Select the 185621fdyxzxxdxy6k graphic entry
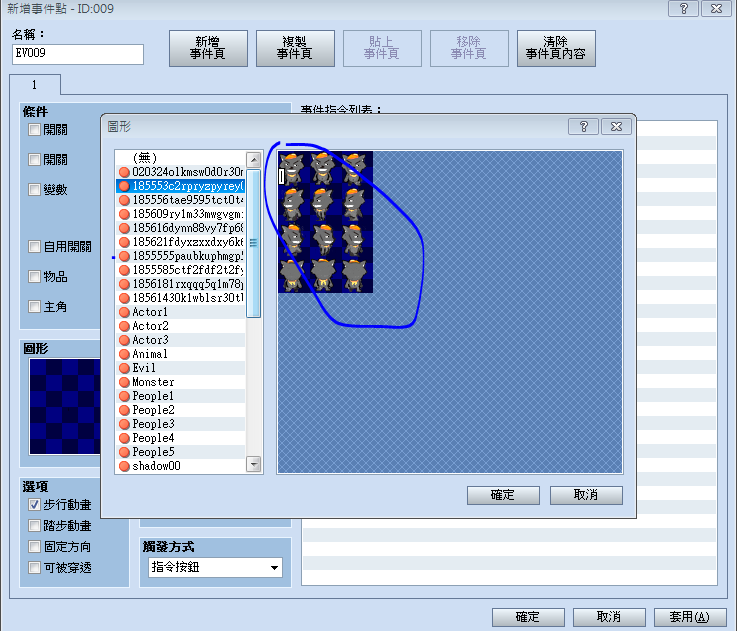 pos(180,242)
